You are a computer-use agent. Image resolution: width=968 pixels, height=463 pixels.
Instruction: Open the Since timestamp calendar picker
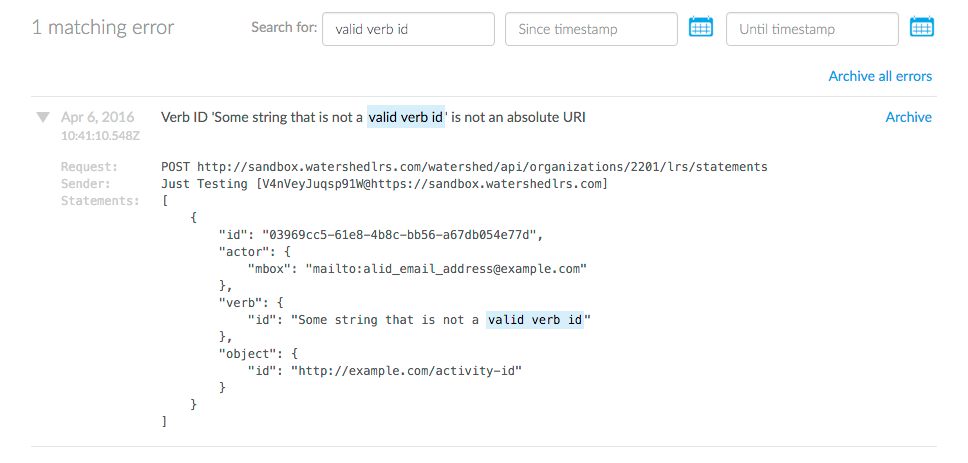tap(701, 28)
